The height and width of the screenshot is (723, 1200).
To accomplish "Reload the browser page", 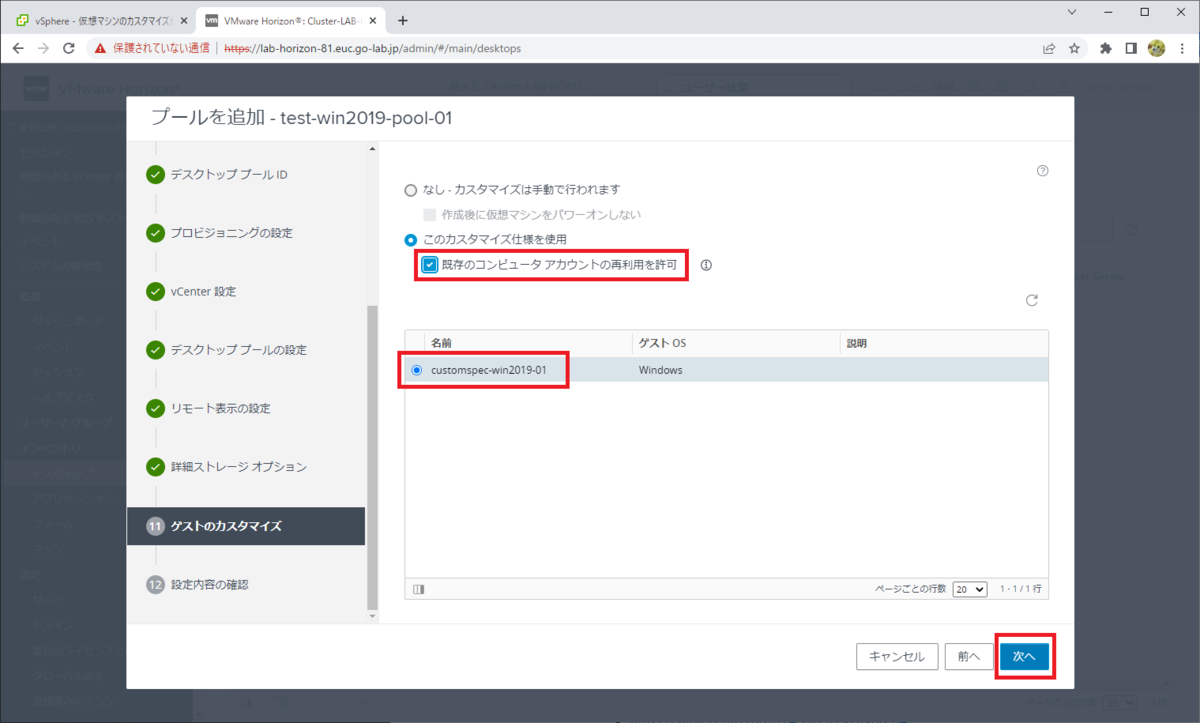I will (x=69, y=48).
